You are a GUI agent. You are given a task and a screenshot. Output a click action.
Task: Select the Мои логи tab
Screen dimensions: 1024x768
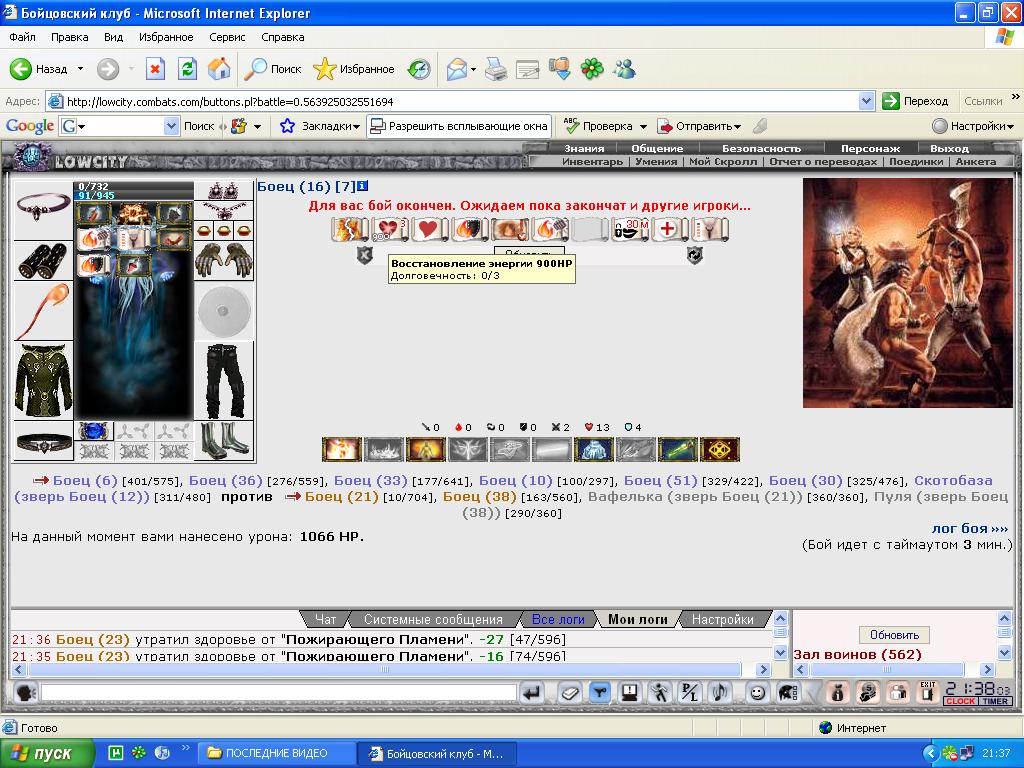(x=638, y=619)
